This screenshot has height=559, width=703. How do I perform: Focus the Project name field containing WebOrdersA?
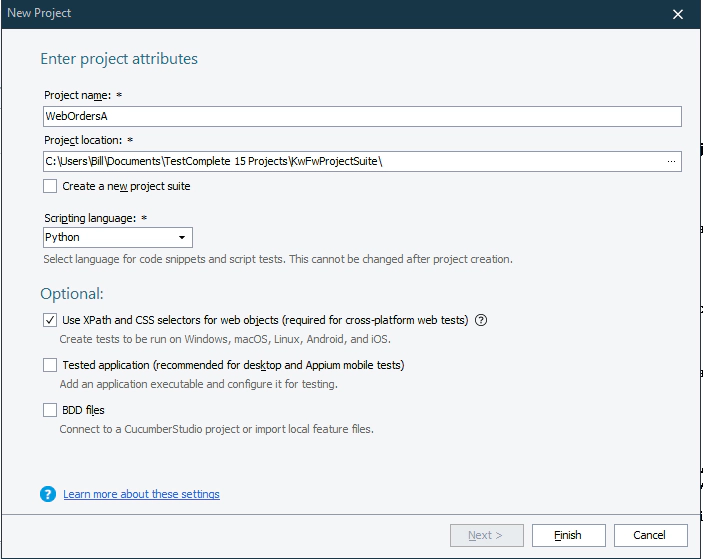(x=361, y=116)
